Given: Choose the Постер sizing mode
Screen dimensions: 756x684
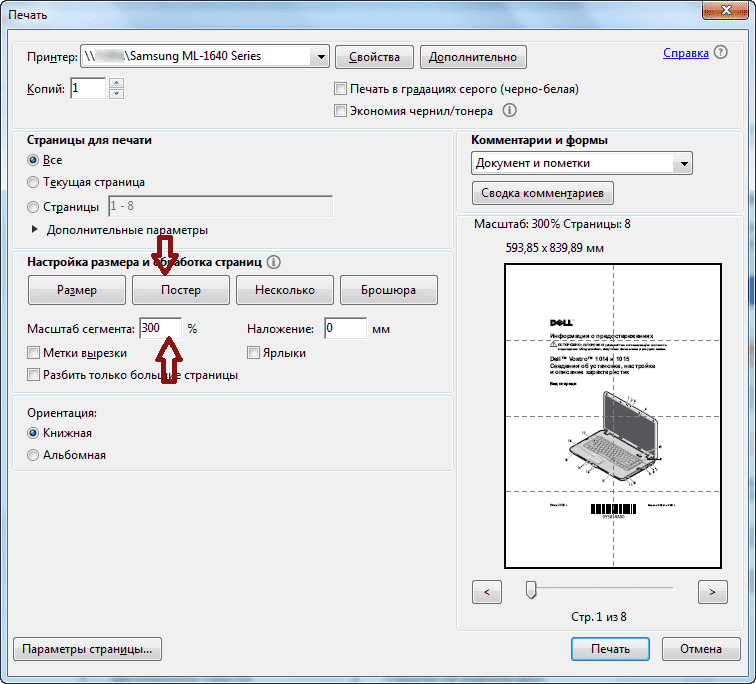Looking at the screenshot, I should click(181, 290).
